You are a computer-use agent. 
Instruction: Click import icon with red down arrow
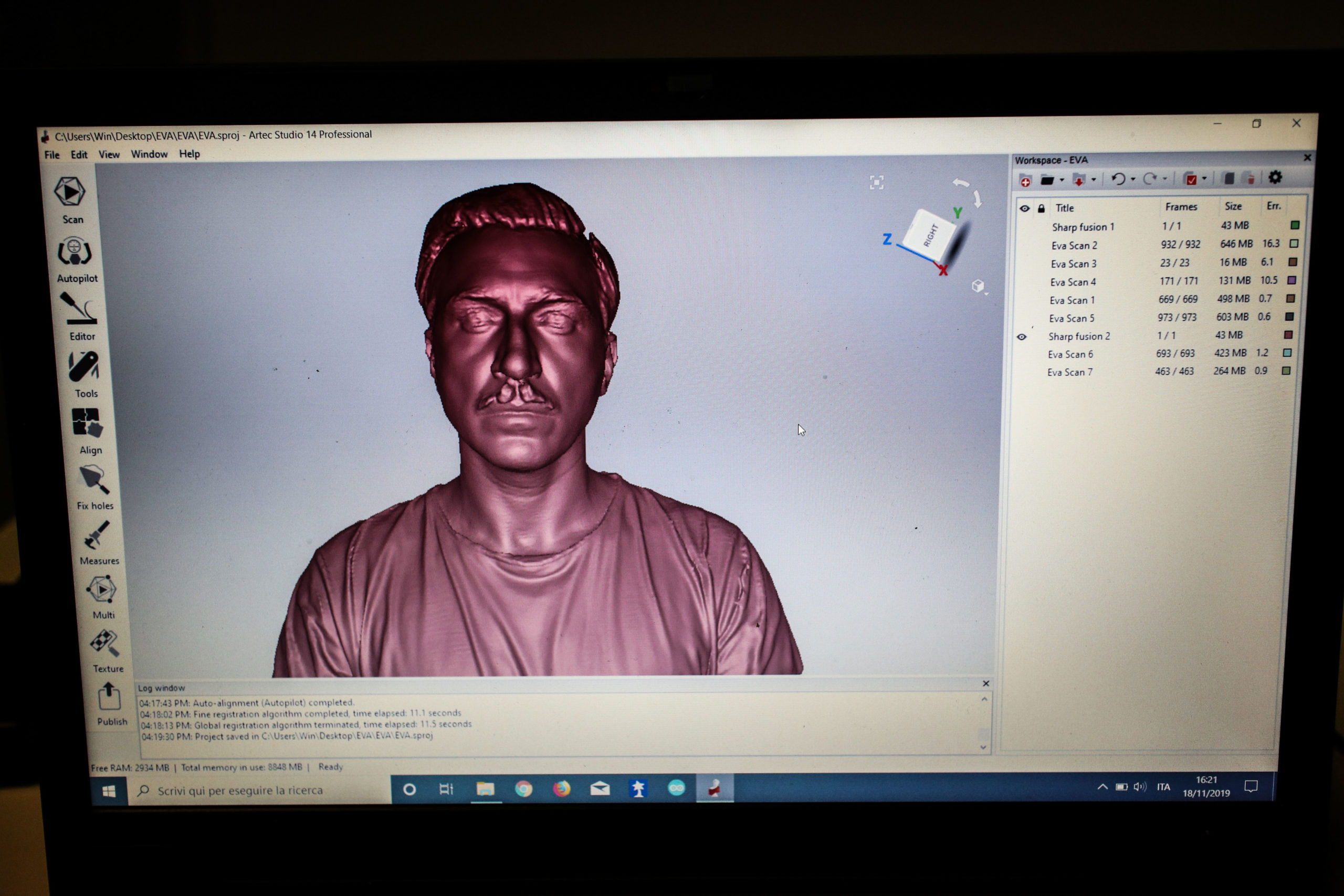[x=1079, y=180]
